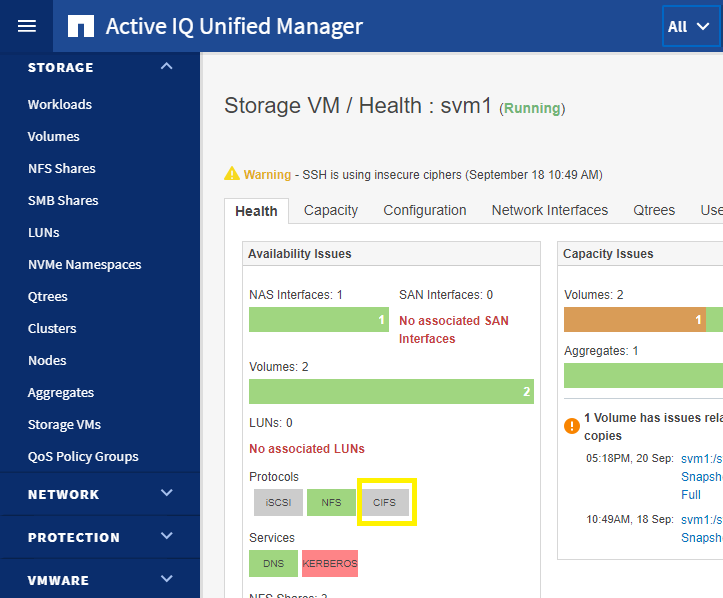Click the orange volume issue alert icon

point(572,426)
